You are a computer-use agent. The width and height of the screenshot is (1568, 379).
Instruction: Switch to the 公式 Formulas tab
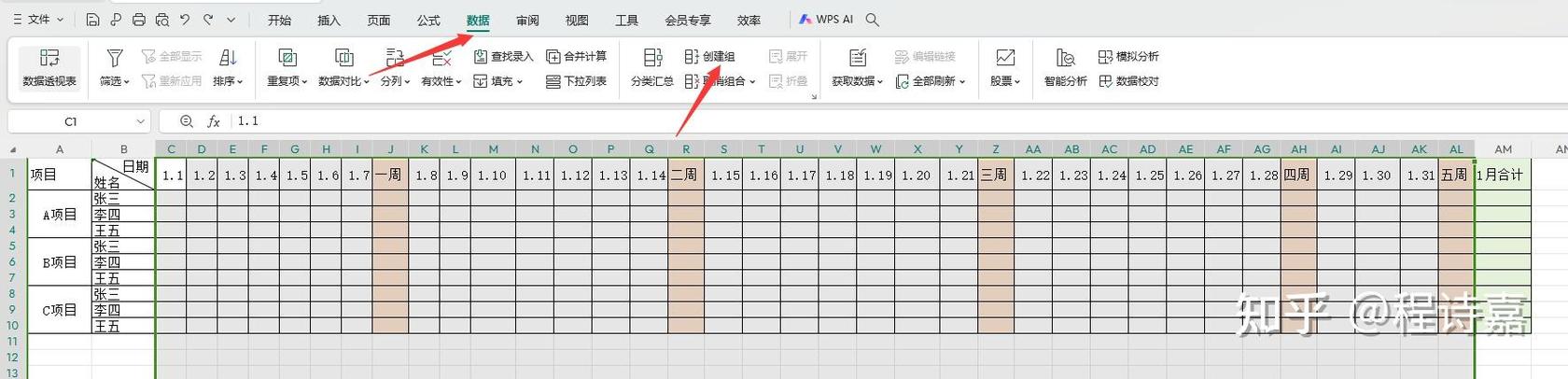[x=428, y=20]
